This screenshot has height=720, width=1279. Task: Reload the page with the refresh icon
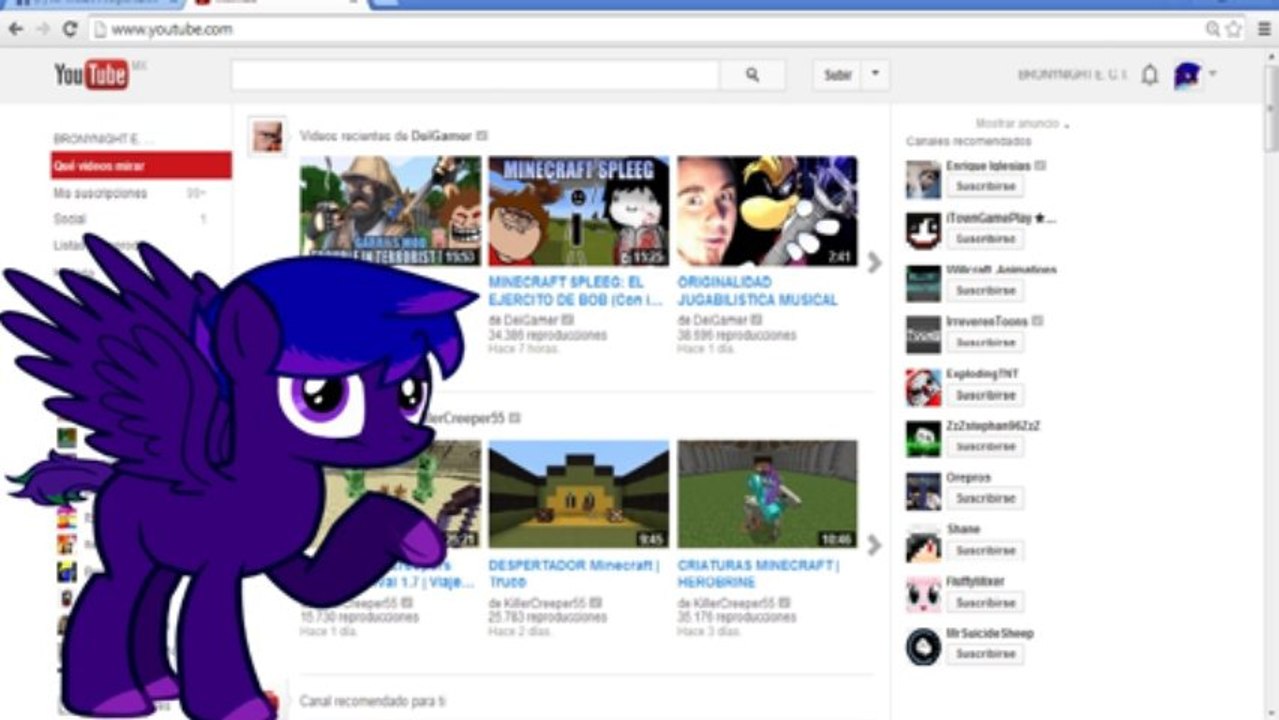pos(70,29)
